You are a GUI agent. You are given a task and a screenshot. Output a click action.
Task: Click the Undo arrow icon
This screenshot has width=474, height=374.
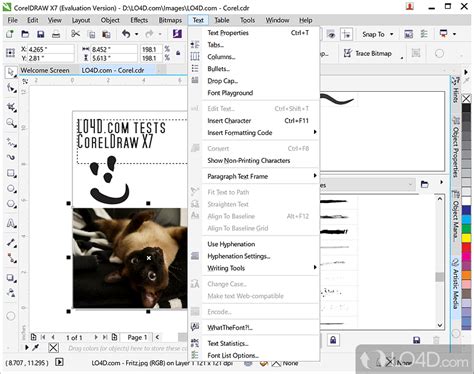pyautogui.click(x=126, y=34)
